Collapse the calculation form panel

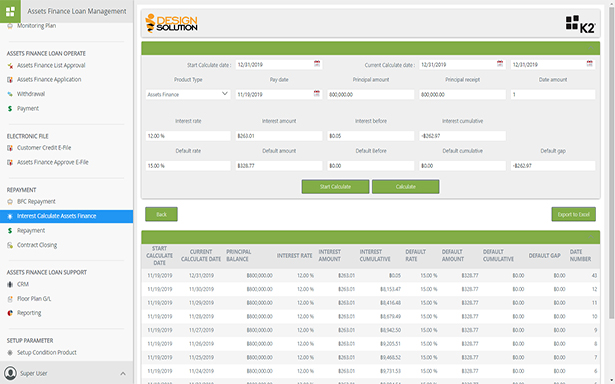click(x=591, y=48)
